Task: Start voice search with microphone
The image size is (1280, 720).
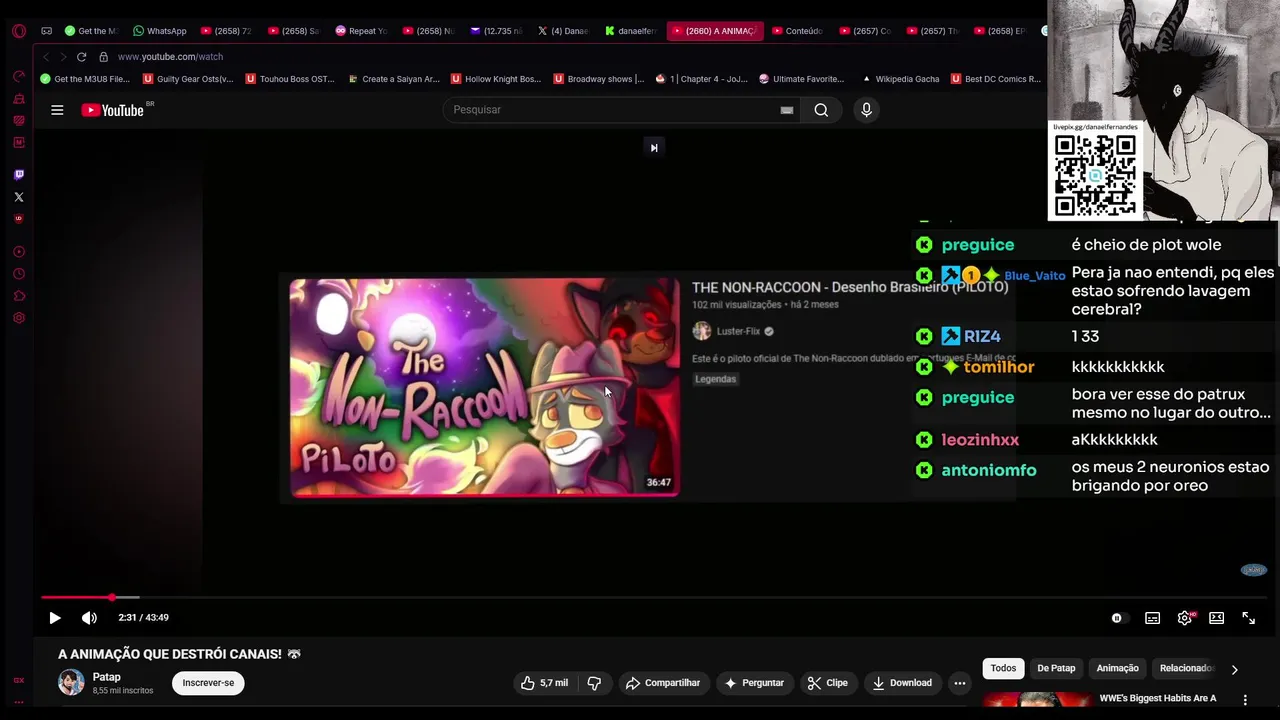Action: point(866,110)
